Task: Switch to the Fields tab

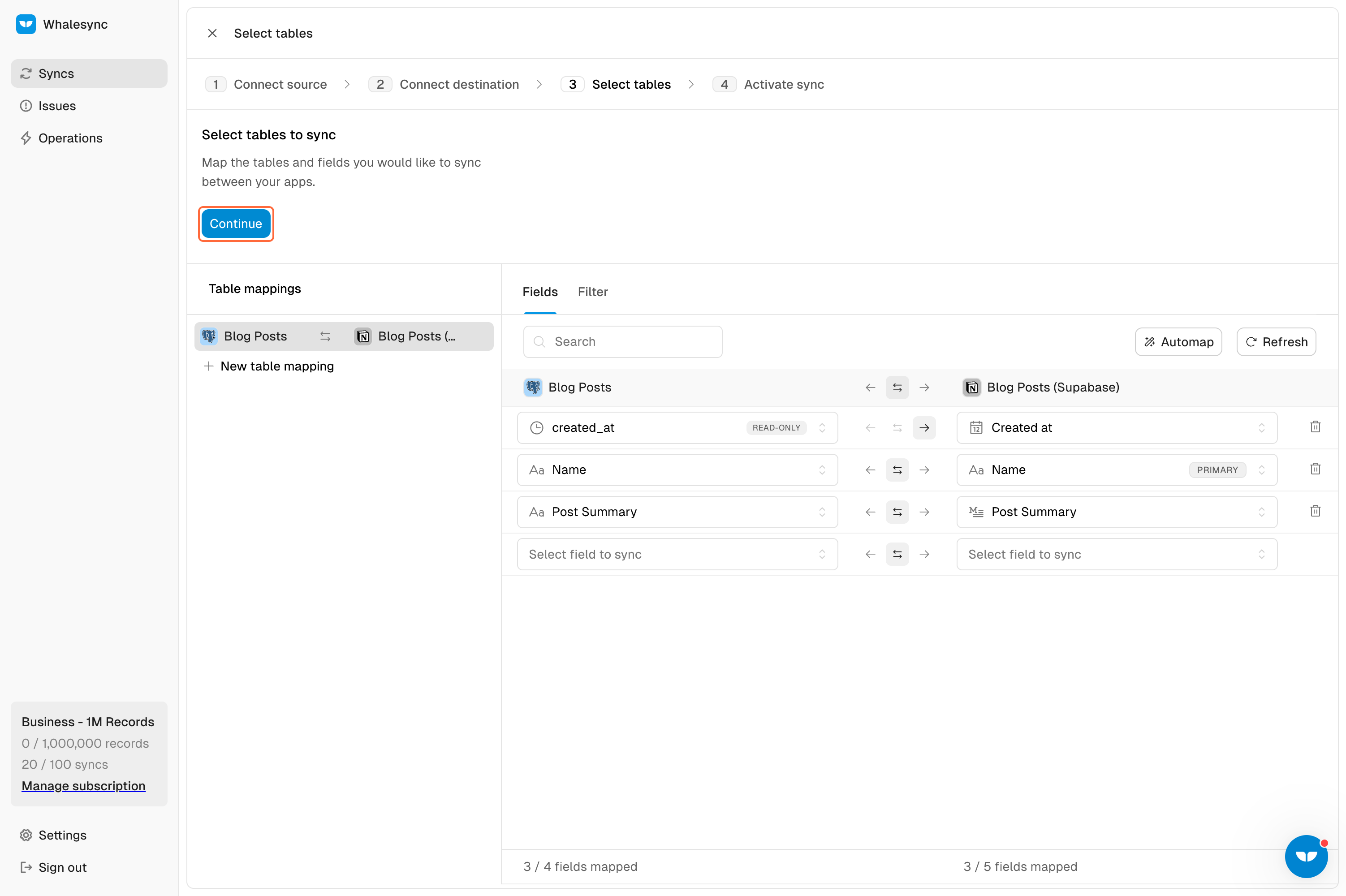Action: pyautogui.click(x=540, y=292)
